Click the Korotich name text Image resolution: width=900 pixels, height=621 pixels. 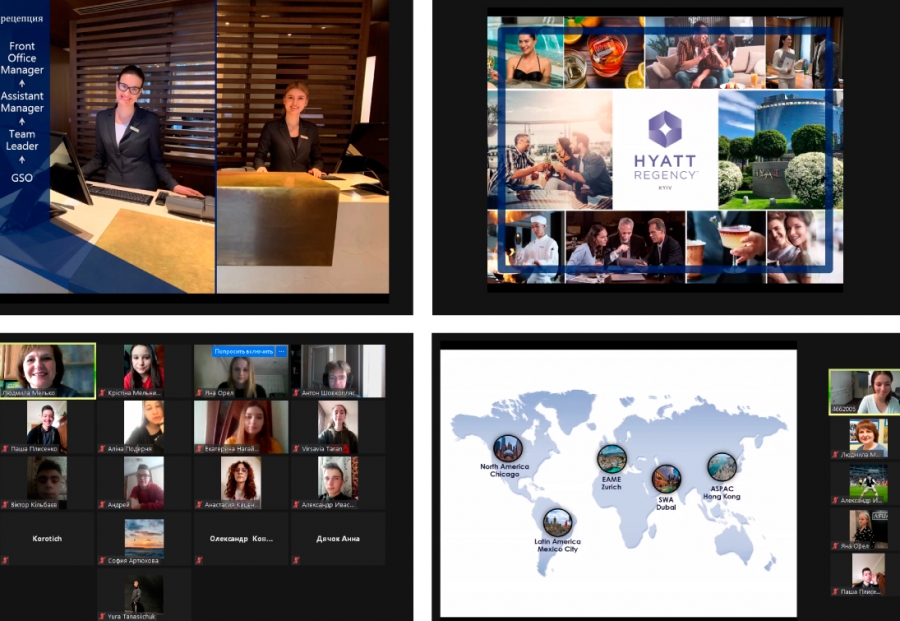coord(47,539)
